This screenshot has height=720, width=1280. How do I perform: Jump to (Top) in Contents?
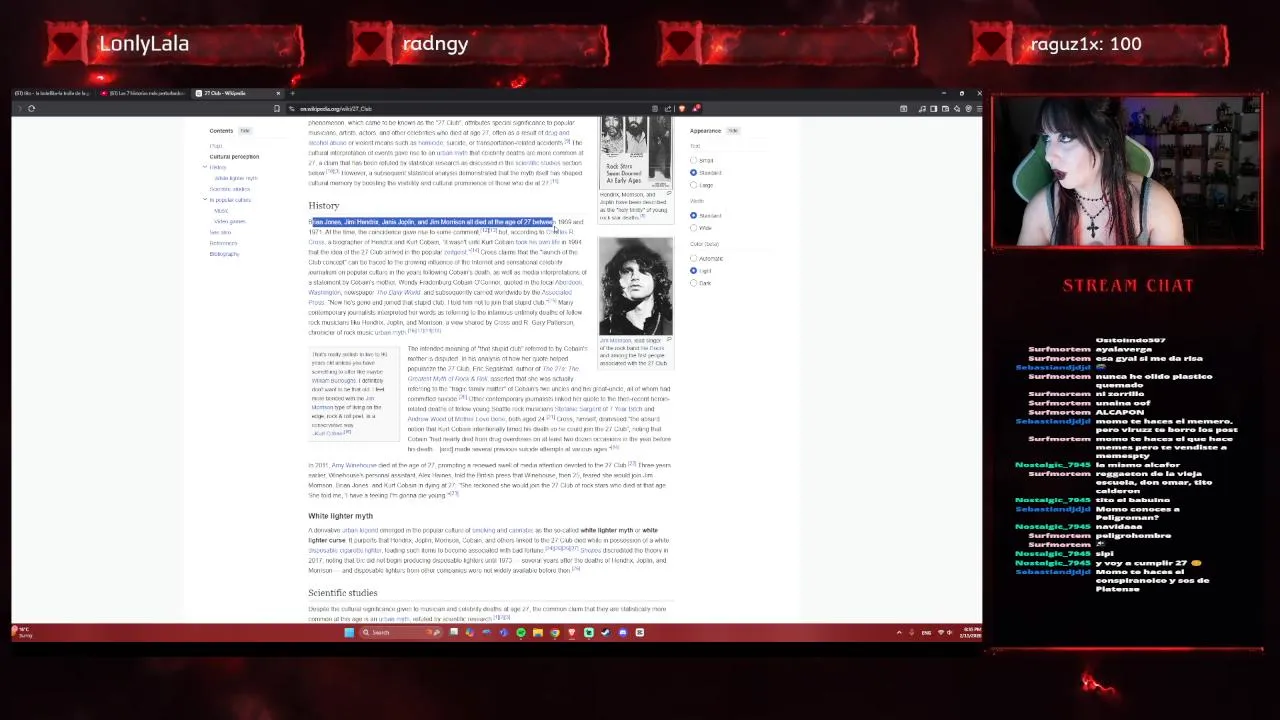(x=215, y=146)
